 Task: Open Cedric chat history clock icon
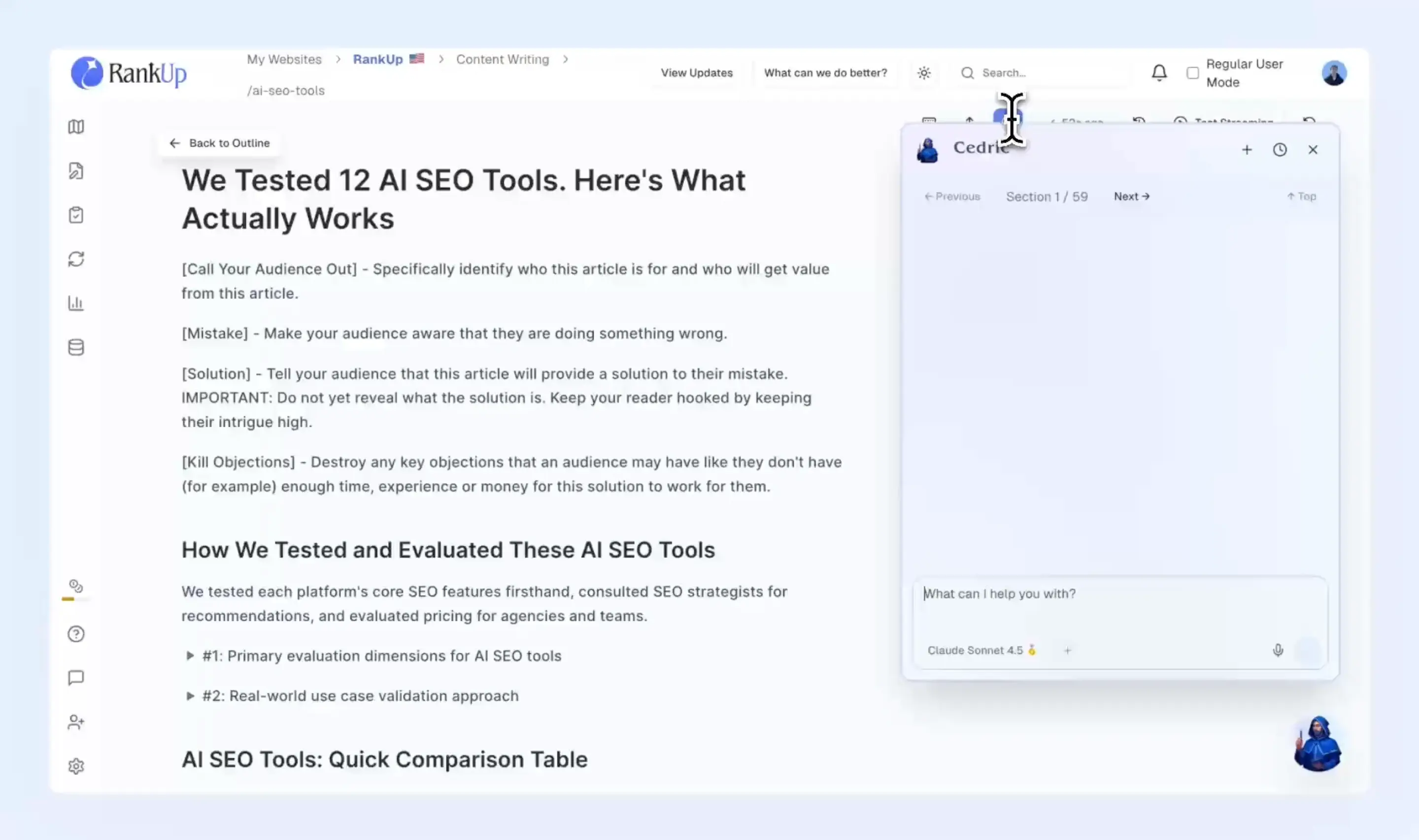(1279, 149)
